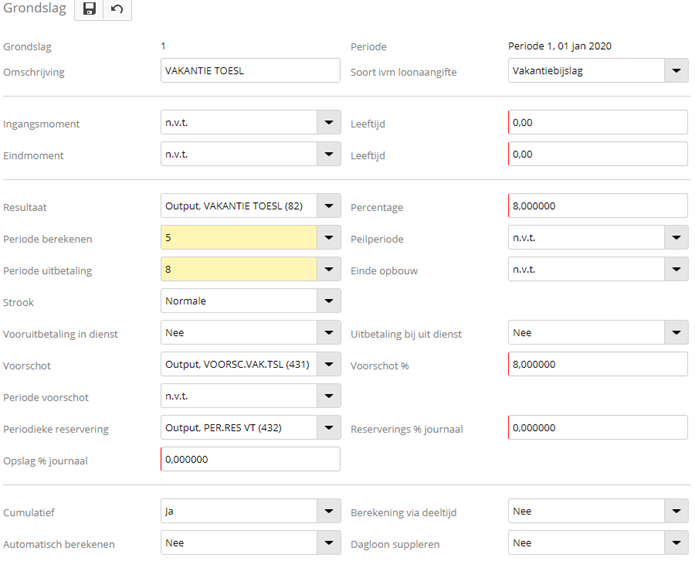Open the Voorschot output dropdown
Screen dimensions: 695x561
coord(329,364)
